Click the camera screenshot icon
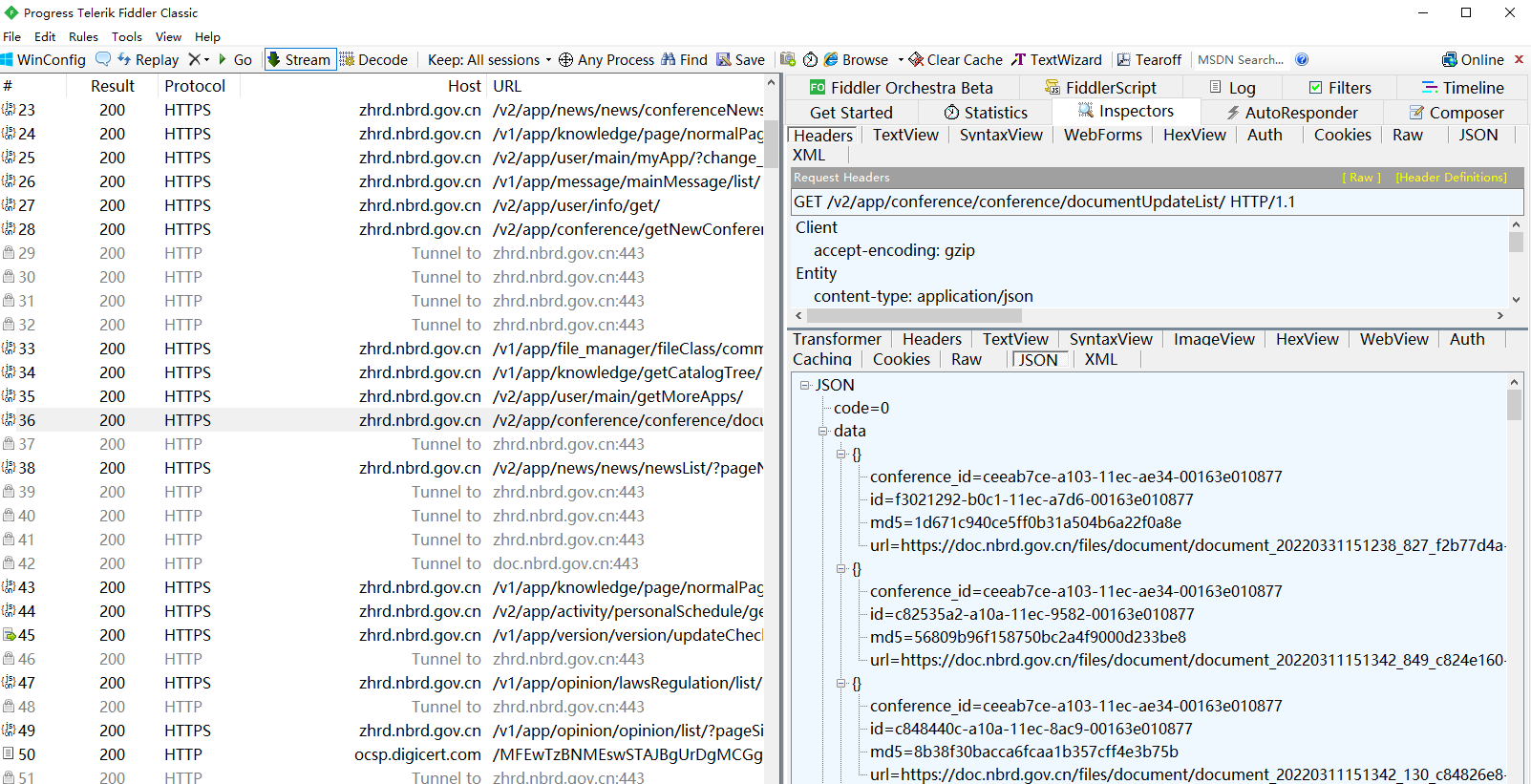The image size is (1531, 784). 788,59
